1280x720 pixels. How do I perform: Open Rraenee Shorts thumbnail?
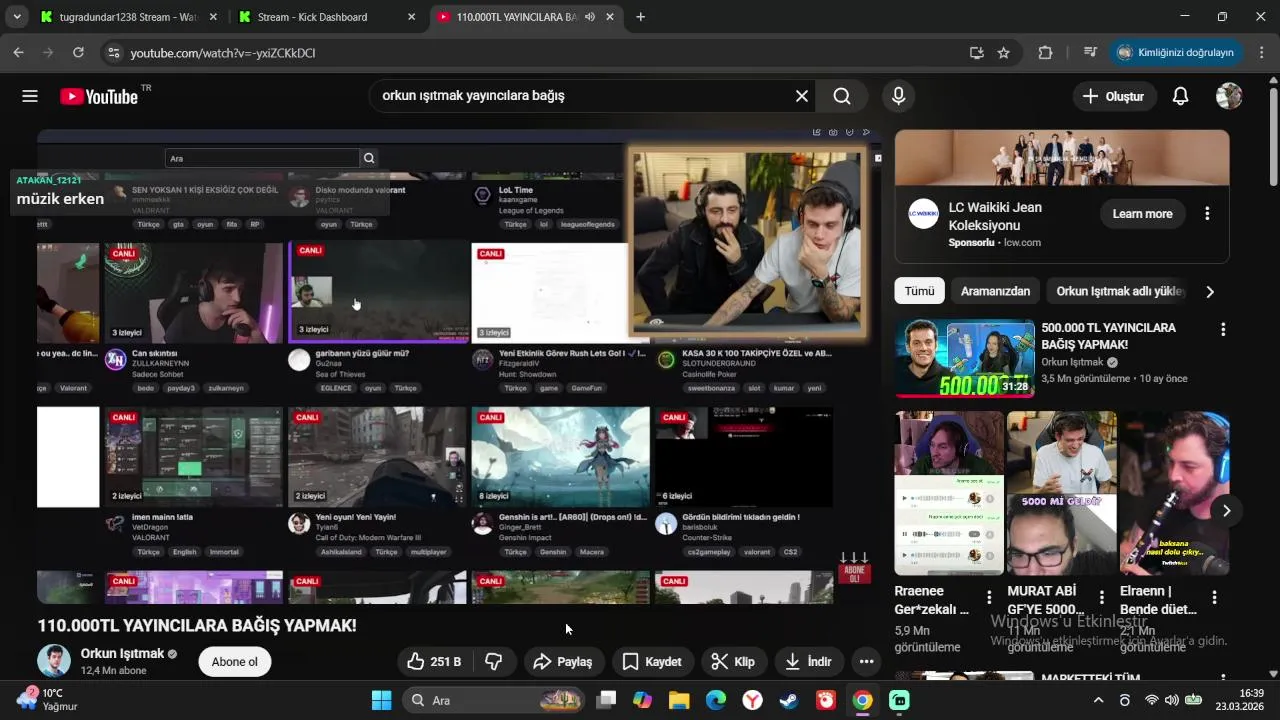949,493
